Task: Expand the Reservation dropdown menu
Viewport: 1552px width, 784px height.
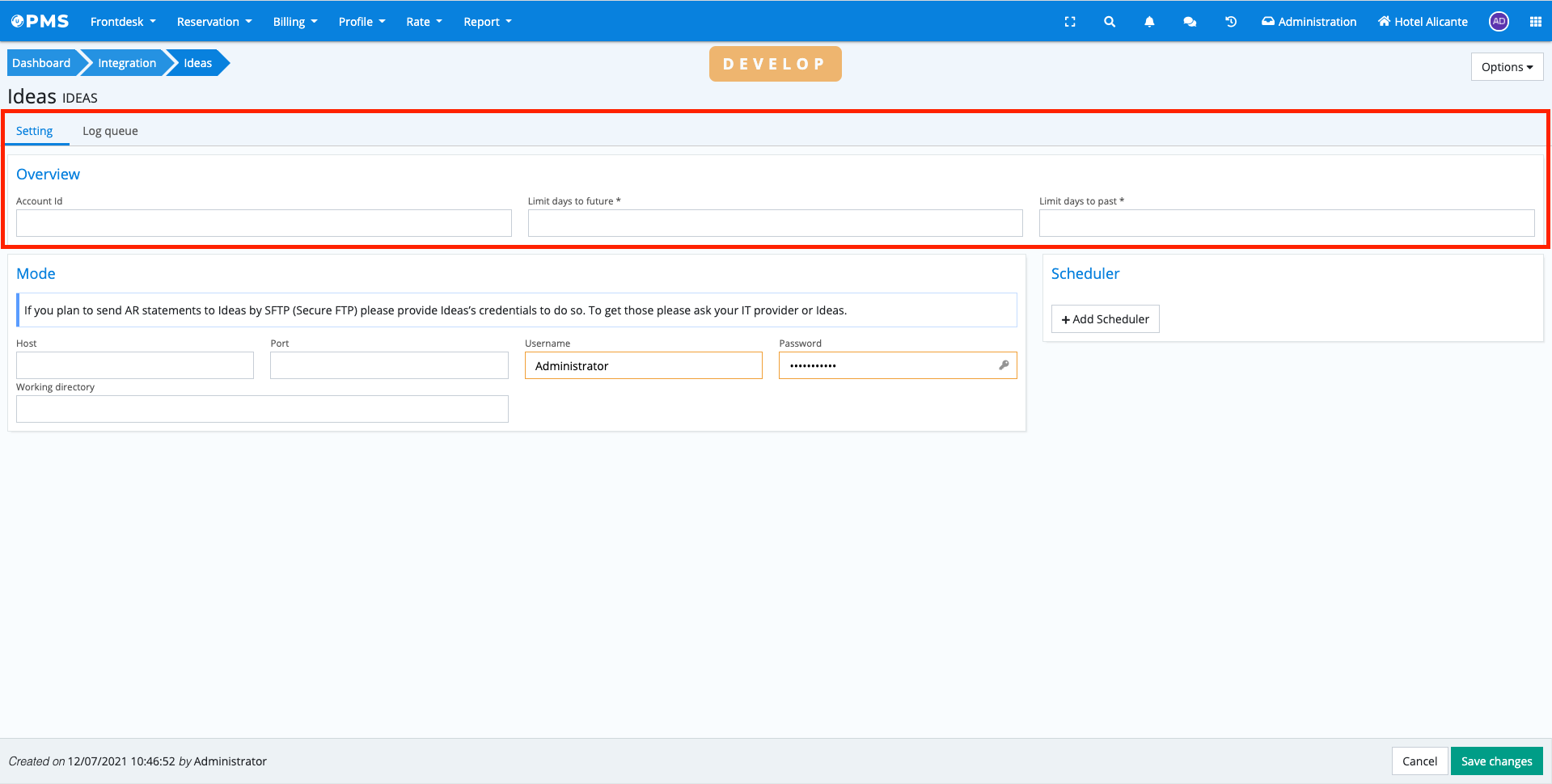Action: click(214, 22)
